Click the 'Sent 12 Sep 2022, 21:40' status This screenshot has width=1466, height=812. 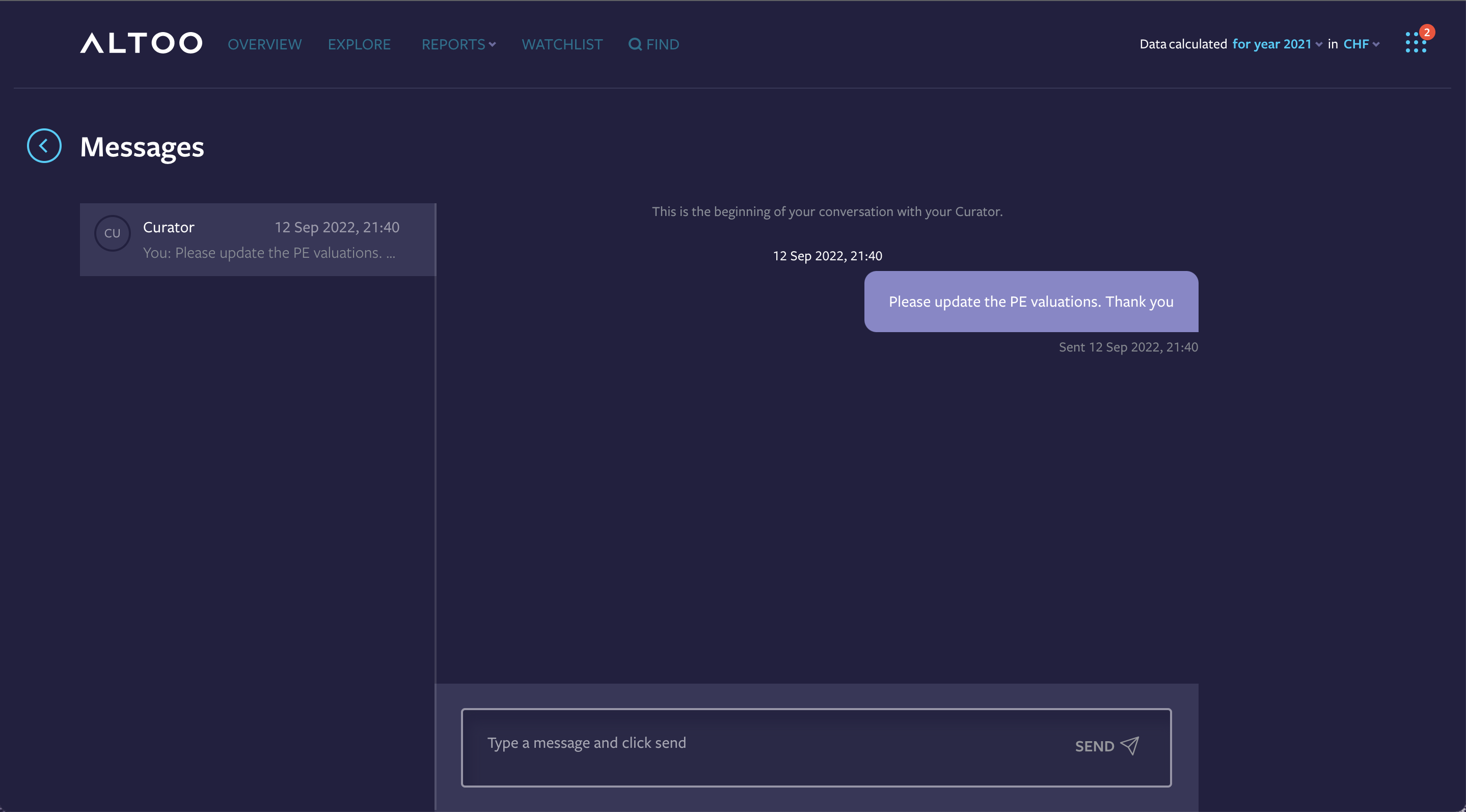point(1128,347)
